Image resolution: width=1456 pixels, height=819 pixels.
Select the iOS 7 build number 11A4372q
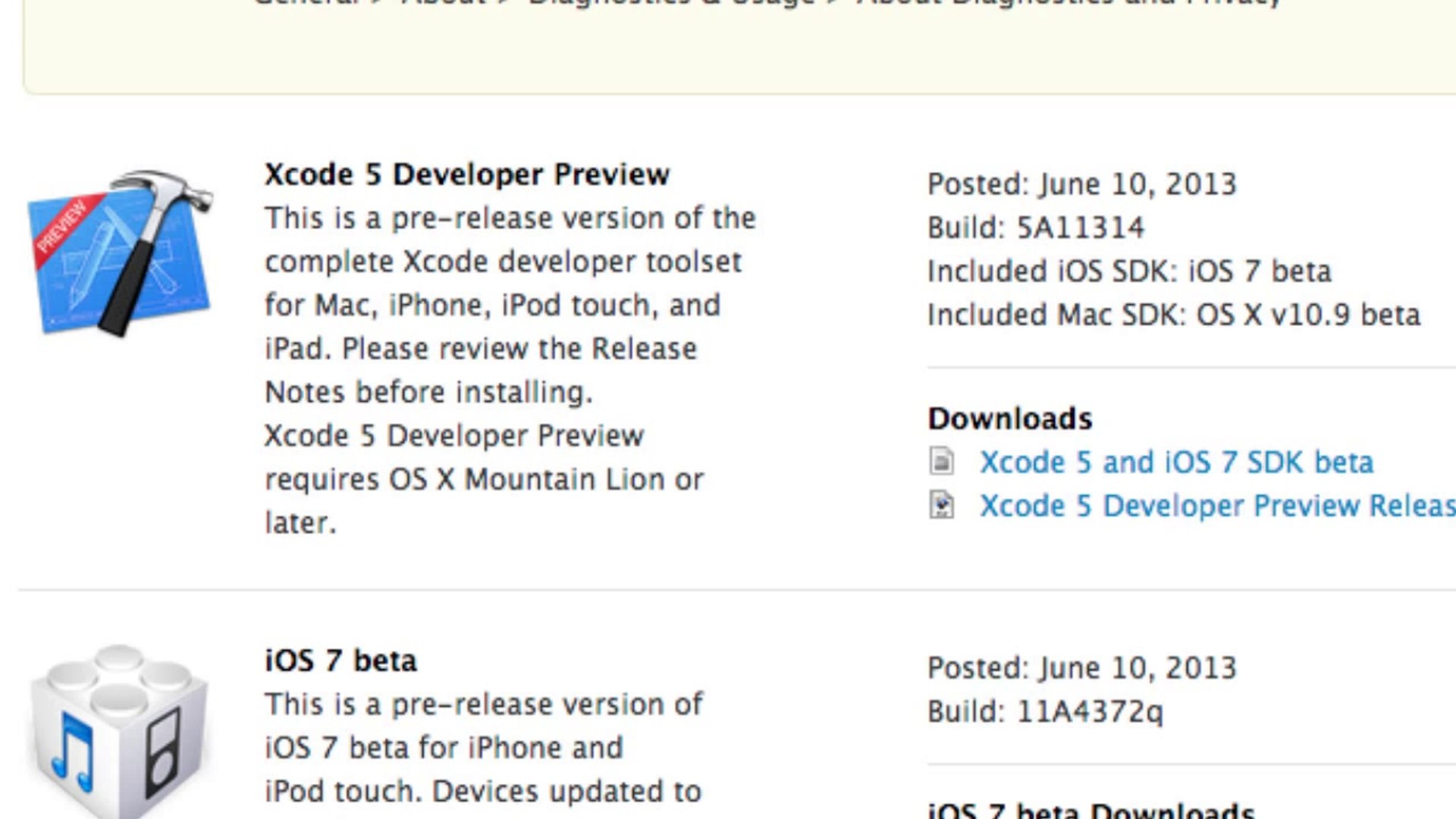[x=1090, y=711]
